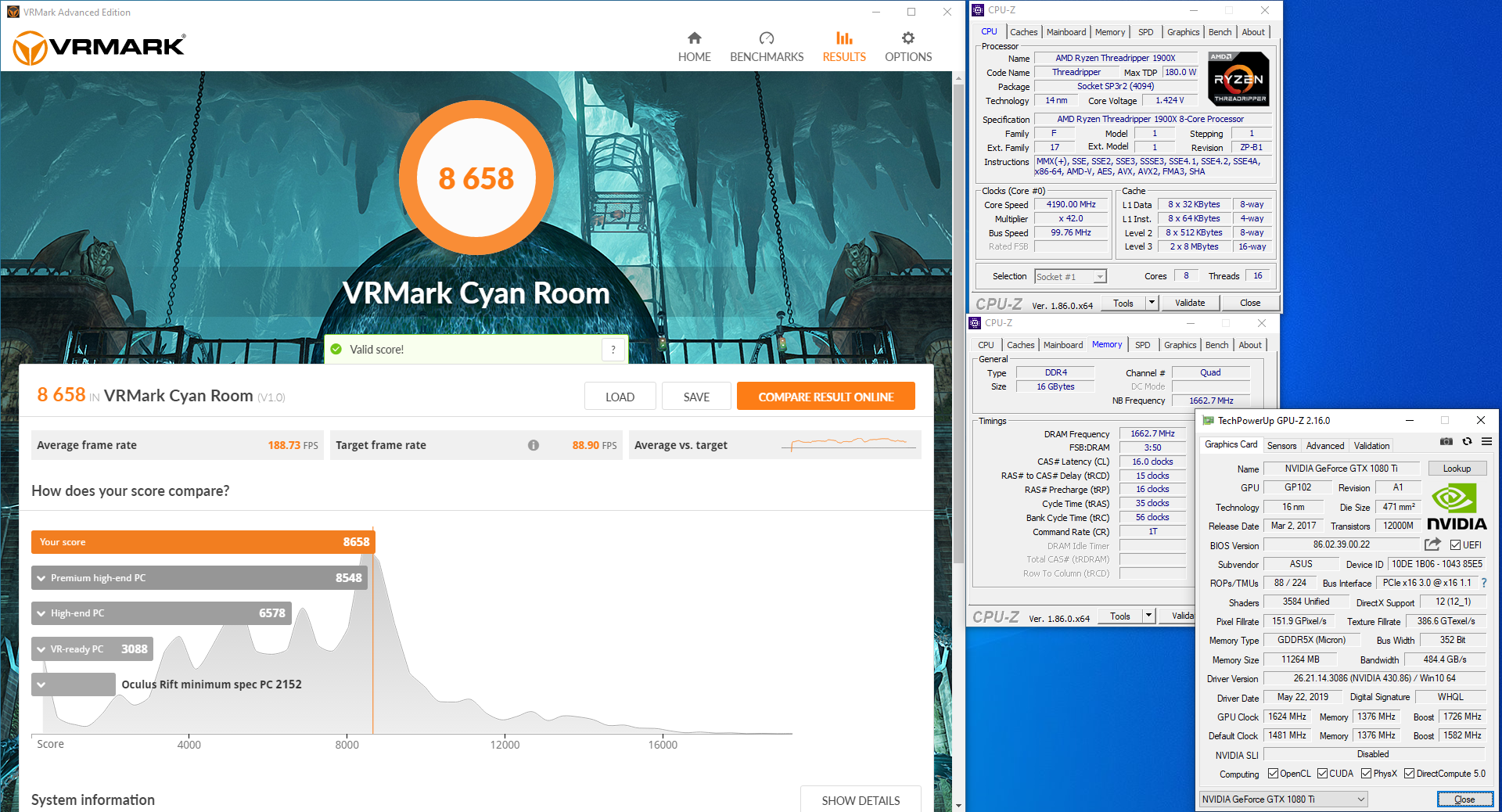
Task: Click the Close button in GPU-Z
Action: tap(1464, 799)
